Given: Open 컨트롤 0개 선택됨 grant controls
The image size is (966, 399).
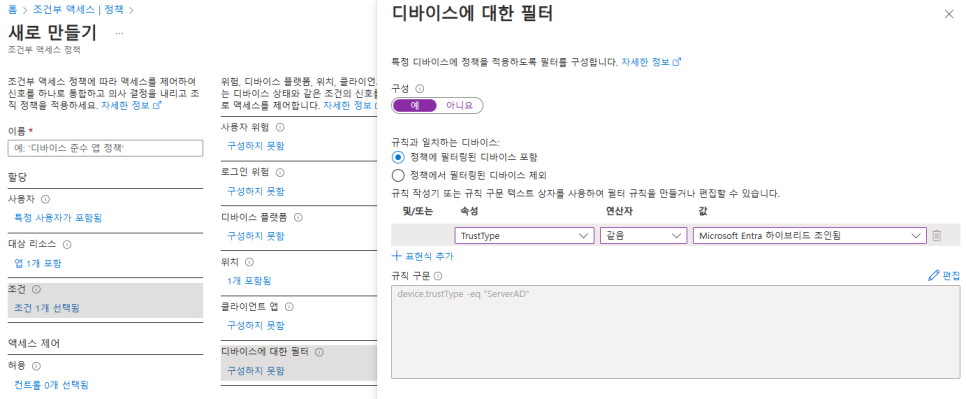Looking at the screenshot, I should pos(51,385).
